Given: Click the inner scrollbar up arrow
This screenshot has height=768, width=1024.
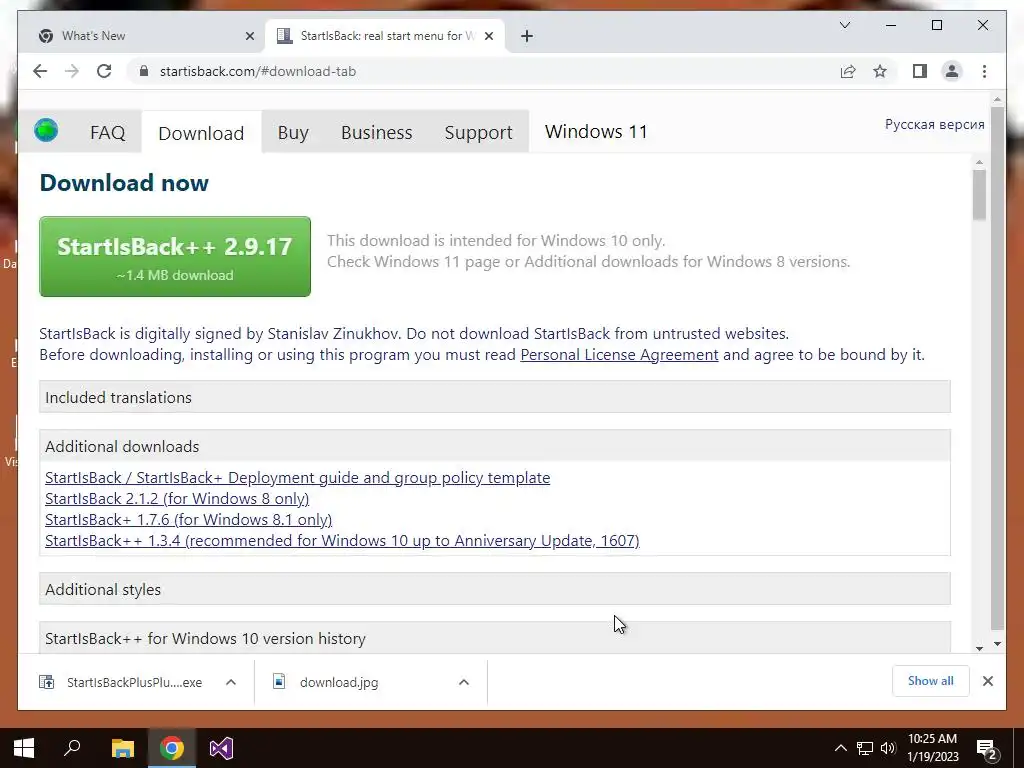Looking at the screenshot, I should tap(978, 161).
